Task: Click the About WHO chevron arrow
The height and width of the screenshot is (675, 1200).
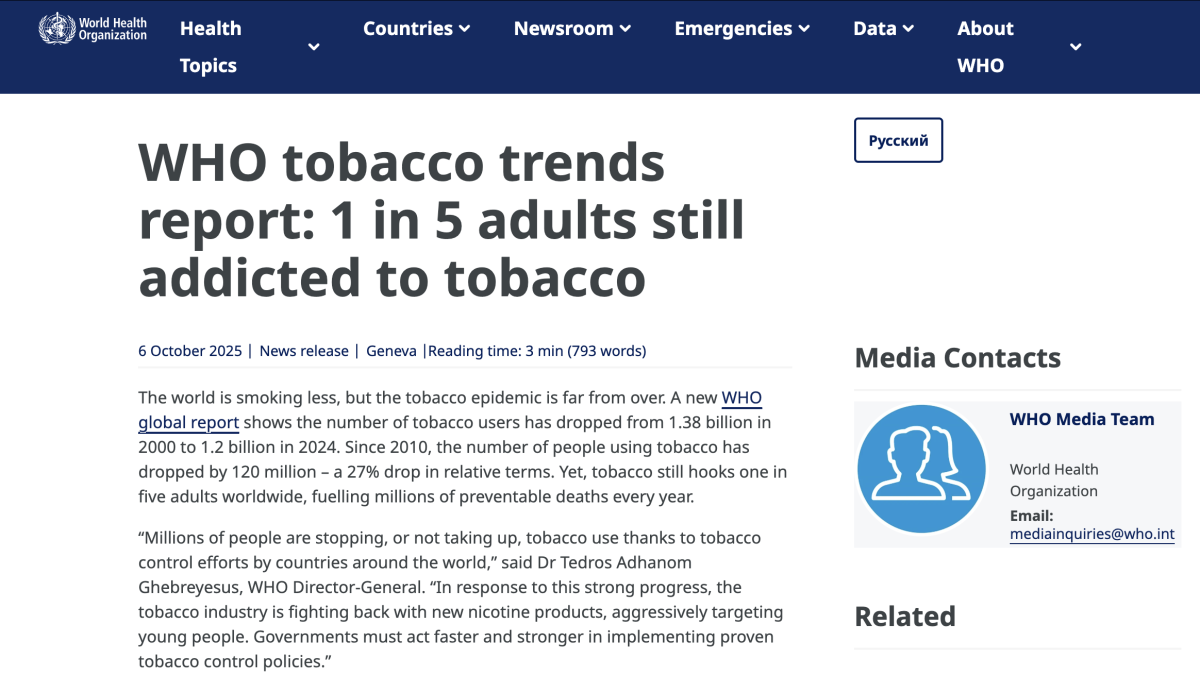Action: tap(1075, 47)
